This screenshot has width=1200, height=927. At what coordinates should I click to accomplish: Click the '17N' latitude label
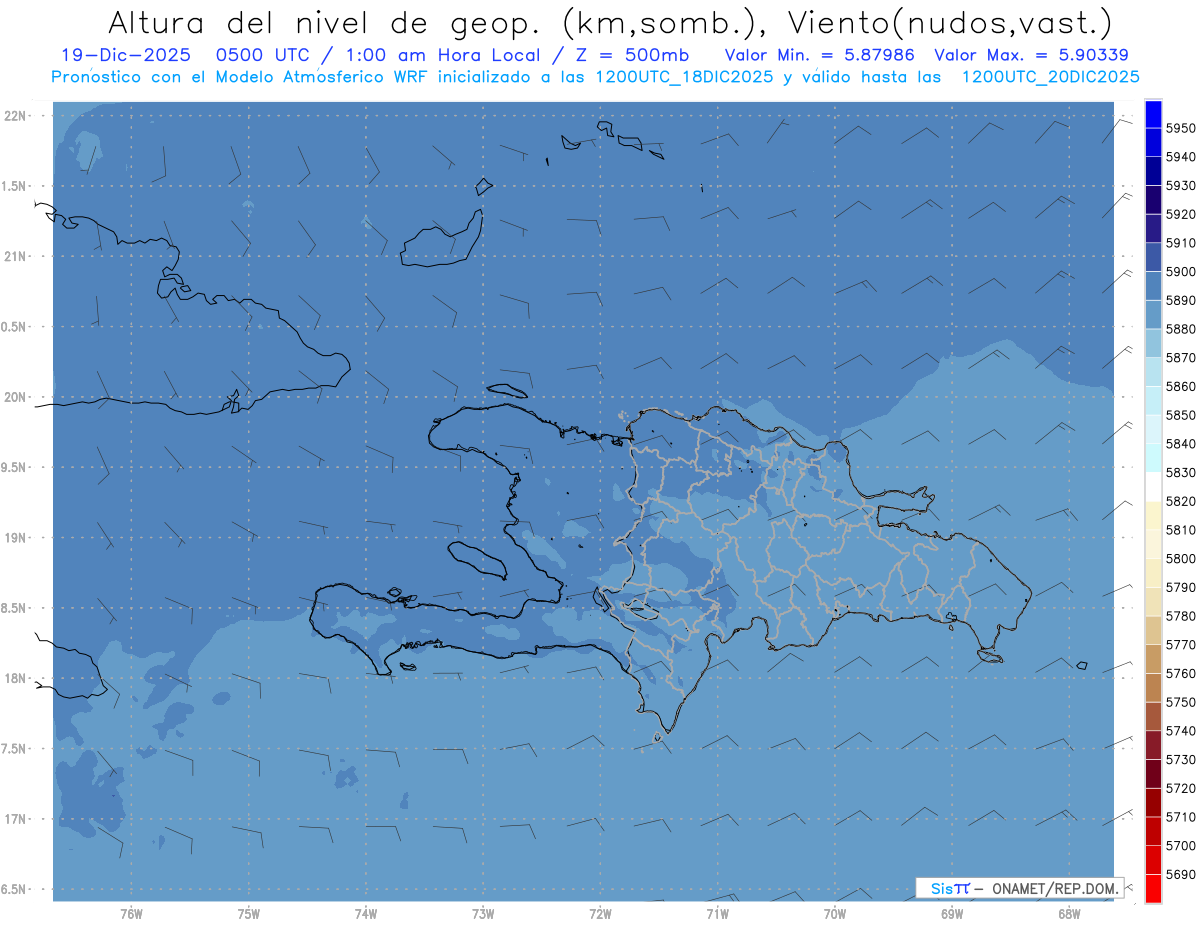(15, 819)
